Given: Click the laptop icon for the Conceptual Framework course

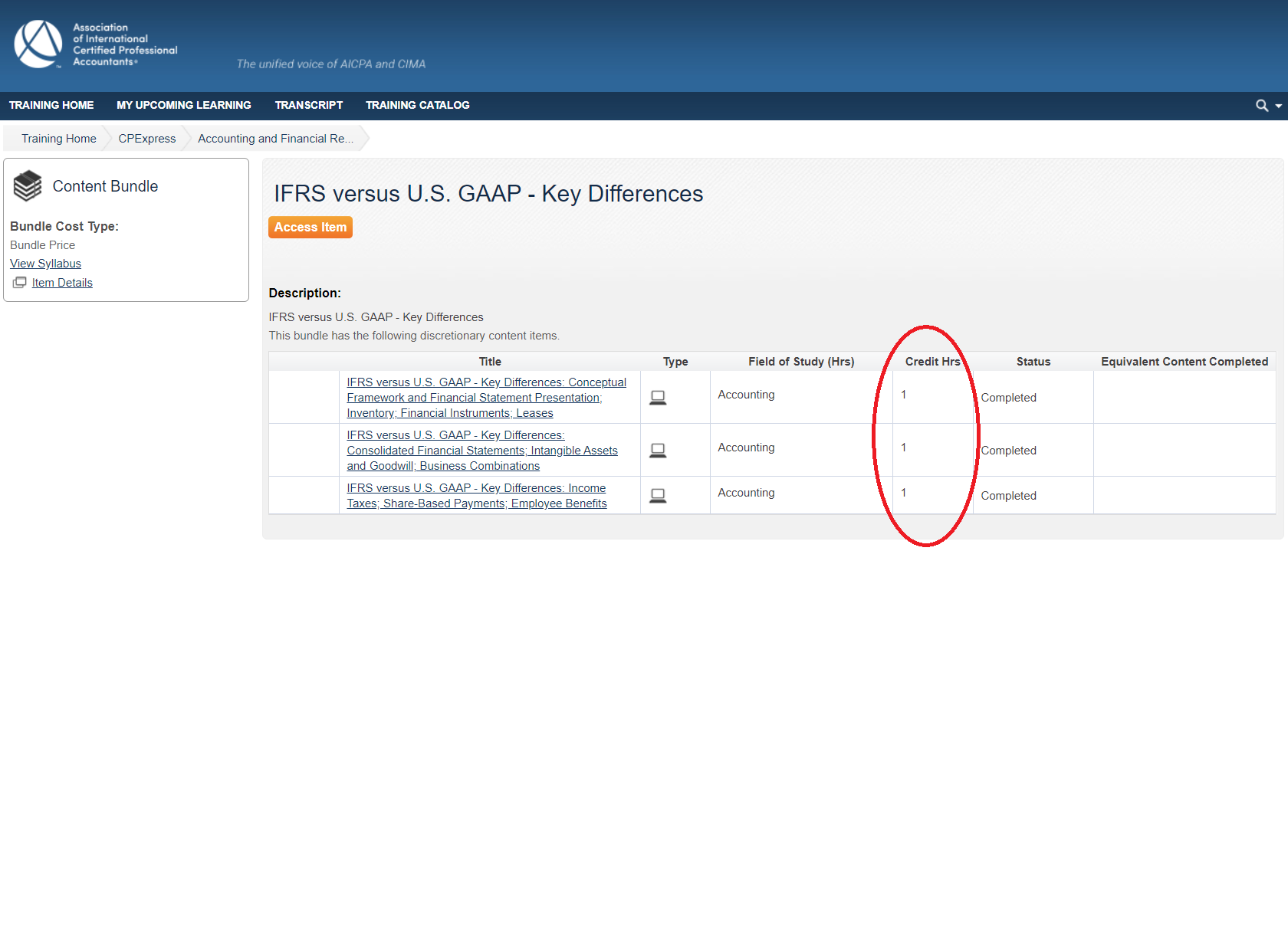Looking at the screenshot, I should click(x=658, y=397).
